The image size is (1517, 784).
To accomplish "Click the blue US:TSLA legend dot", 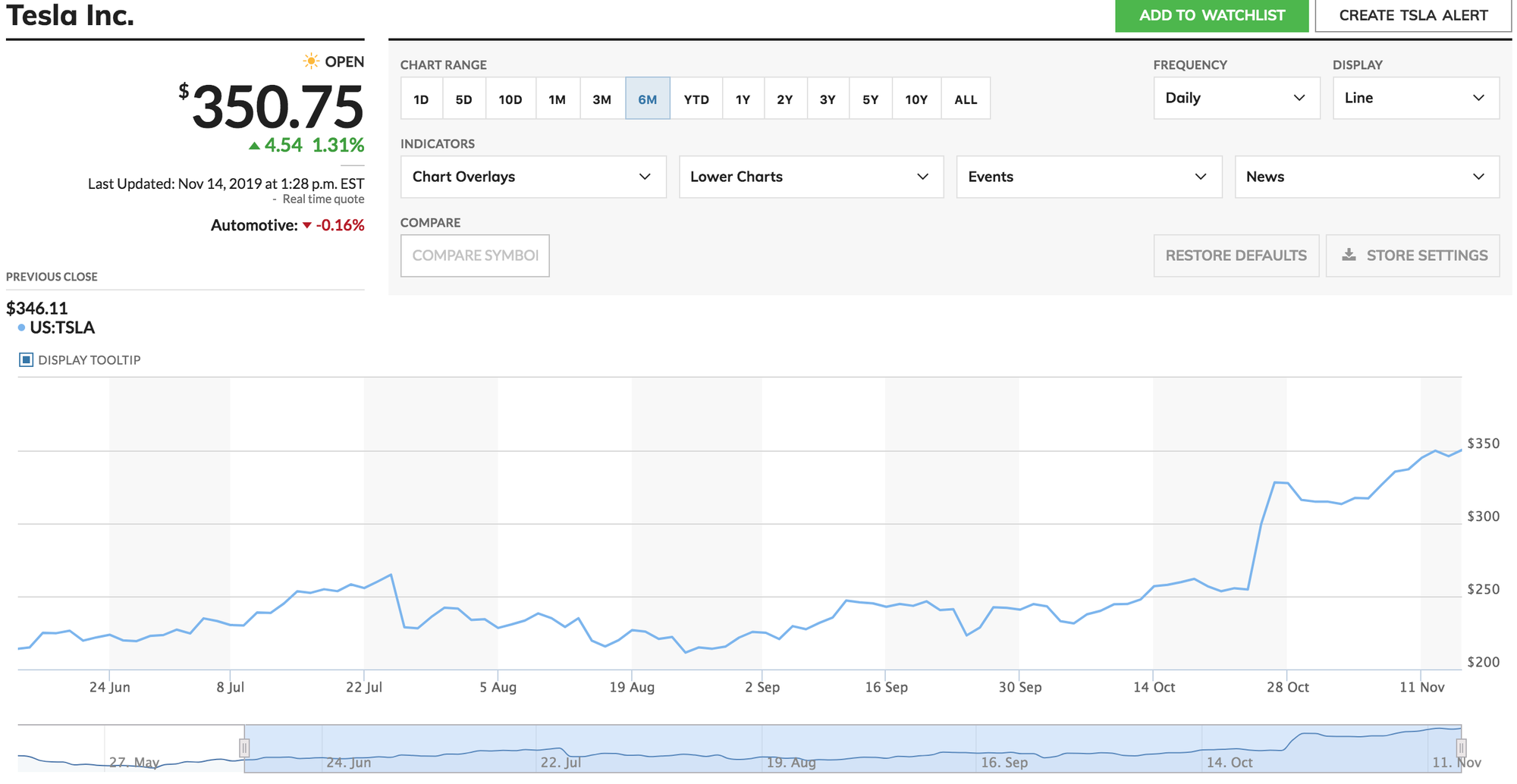I will [21, 328].
